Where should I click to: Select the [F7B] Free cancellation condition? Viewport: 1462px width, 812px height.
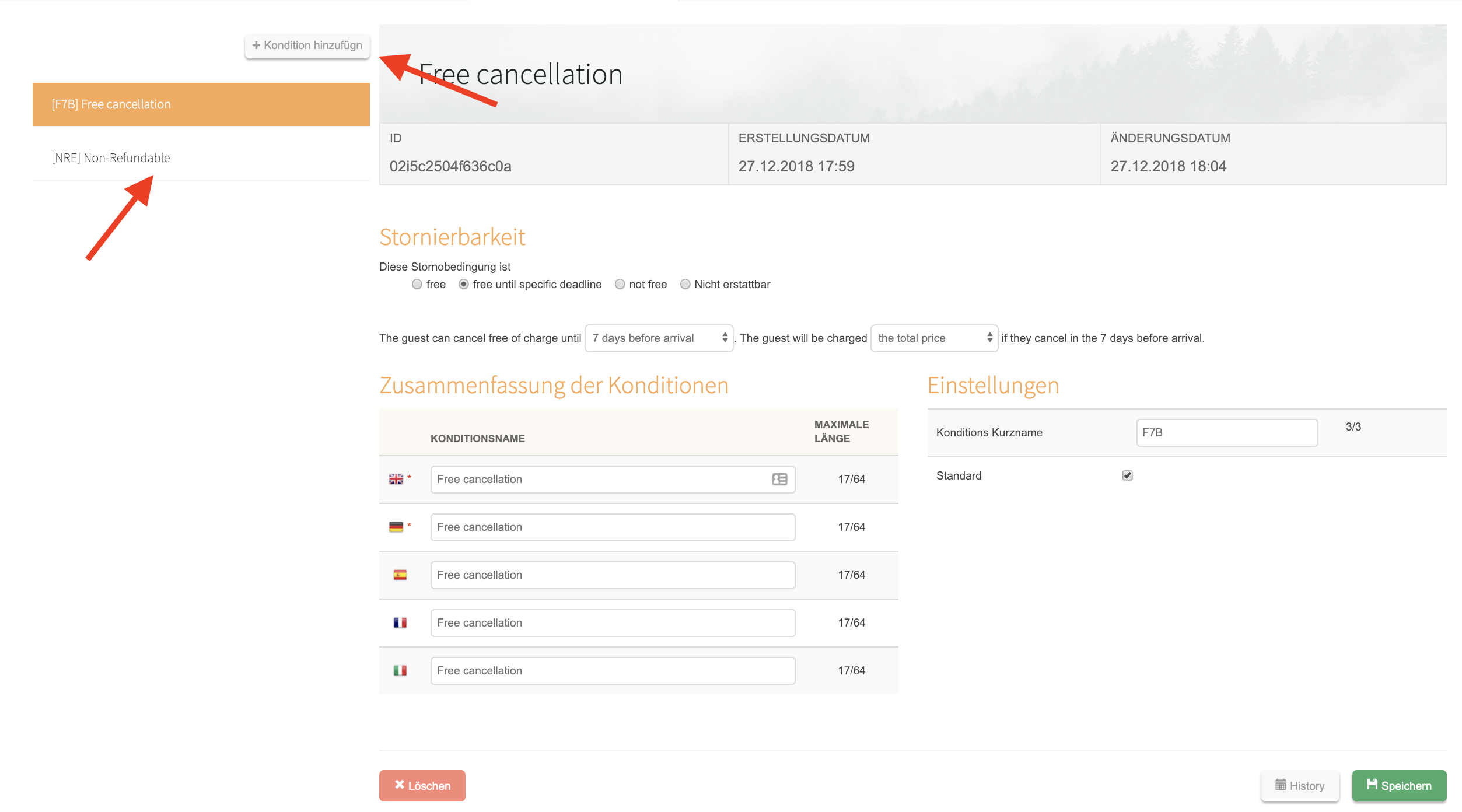(x=201, y=104)
